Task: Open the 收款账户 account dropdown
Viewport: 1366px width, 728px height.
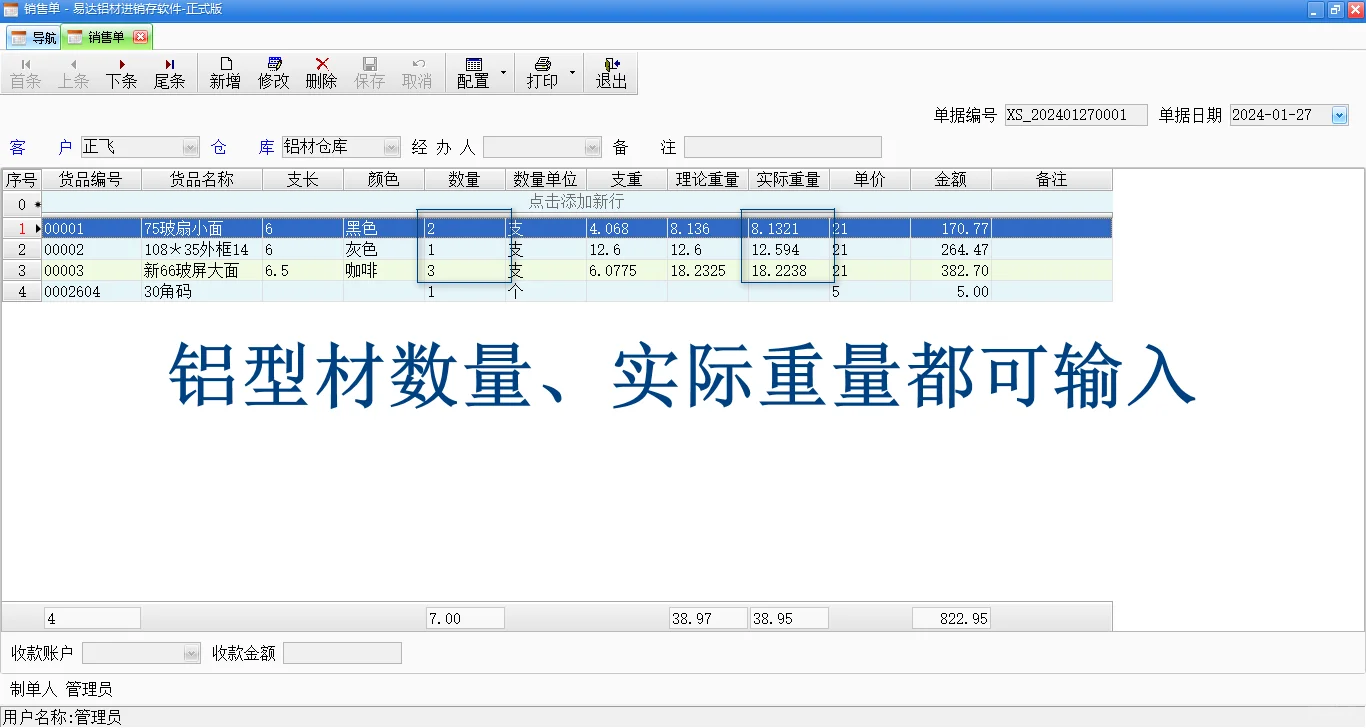Action: (x=192, y=652)
